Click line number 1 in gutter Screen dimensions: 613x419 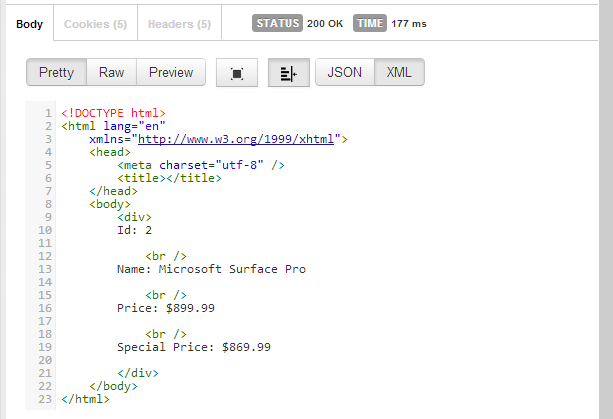(x=48, y=113)
